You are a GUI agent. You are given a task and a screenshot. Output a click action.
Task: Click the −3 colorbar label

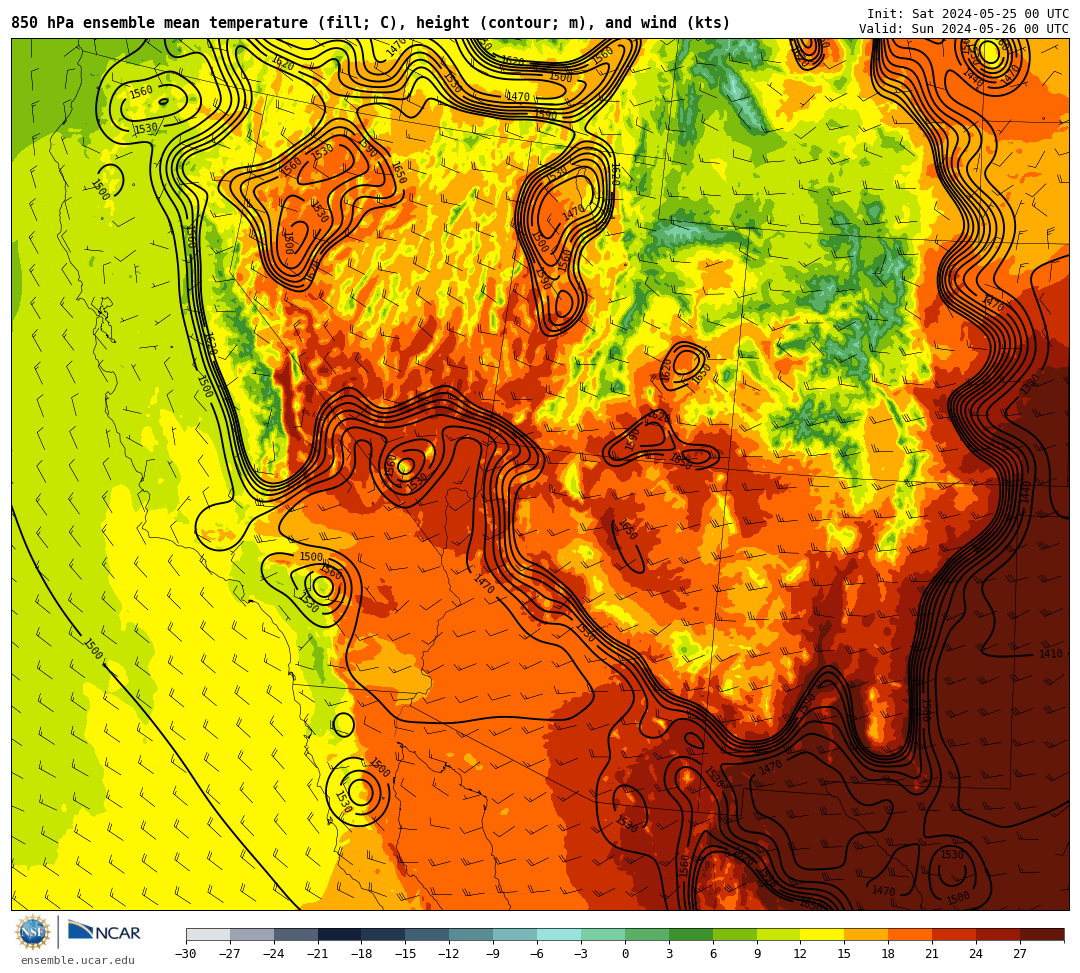click(581, 954)
